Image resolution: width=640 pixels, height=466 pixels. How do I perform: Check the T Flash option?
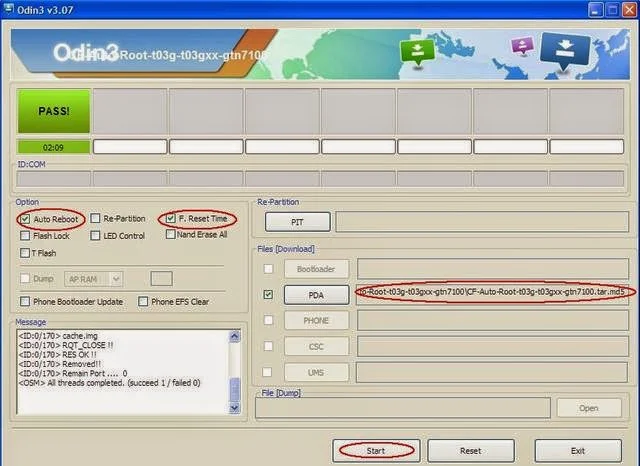(25, 253)
